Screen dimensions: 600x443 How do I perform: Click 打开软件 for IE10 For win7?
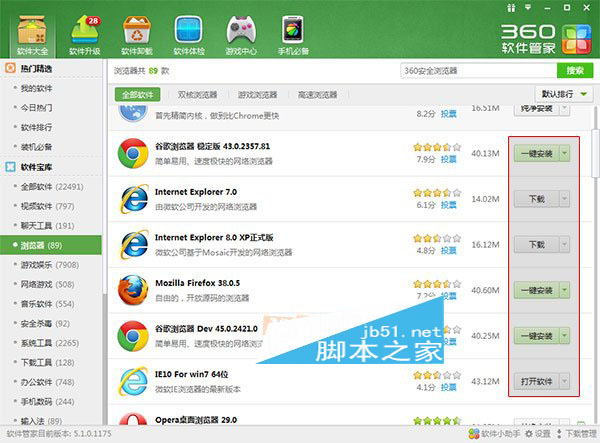pyautogui.click(x=536, y=381)
